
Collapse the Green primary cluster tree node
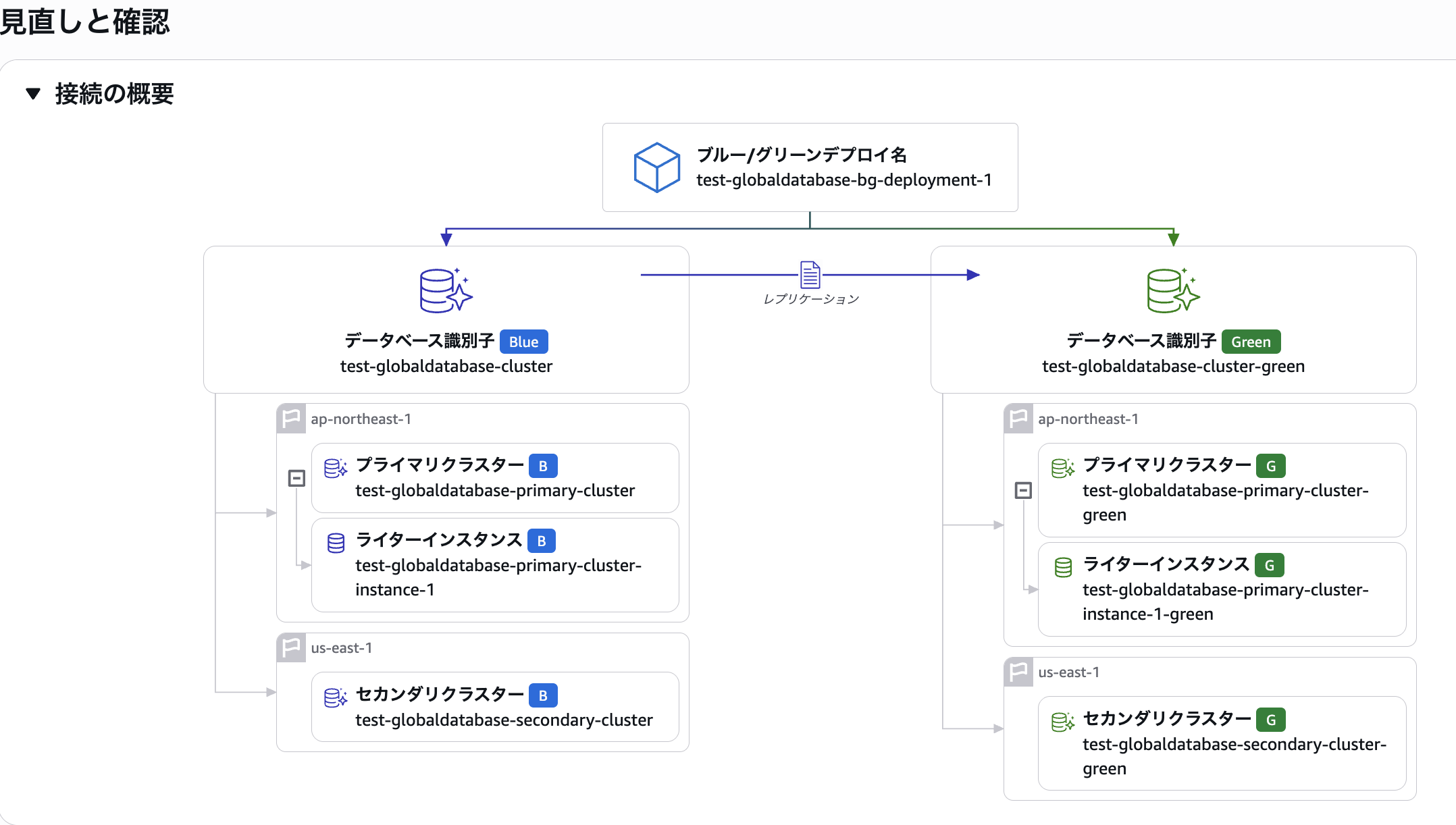coord(1022,490)
